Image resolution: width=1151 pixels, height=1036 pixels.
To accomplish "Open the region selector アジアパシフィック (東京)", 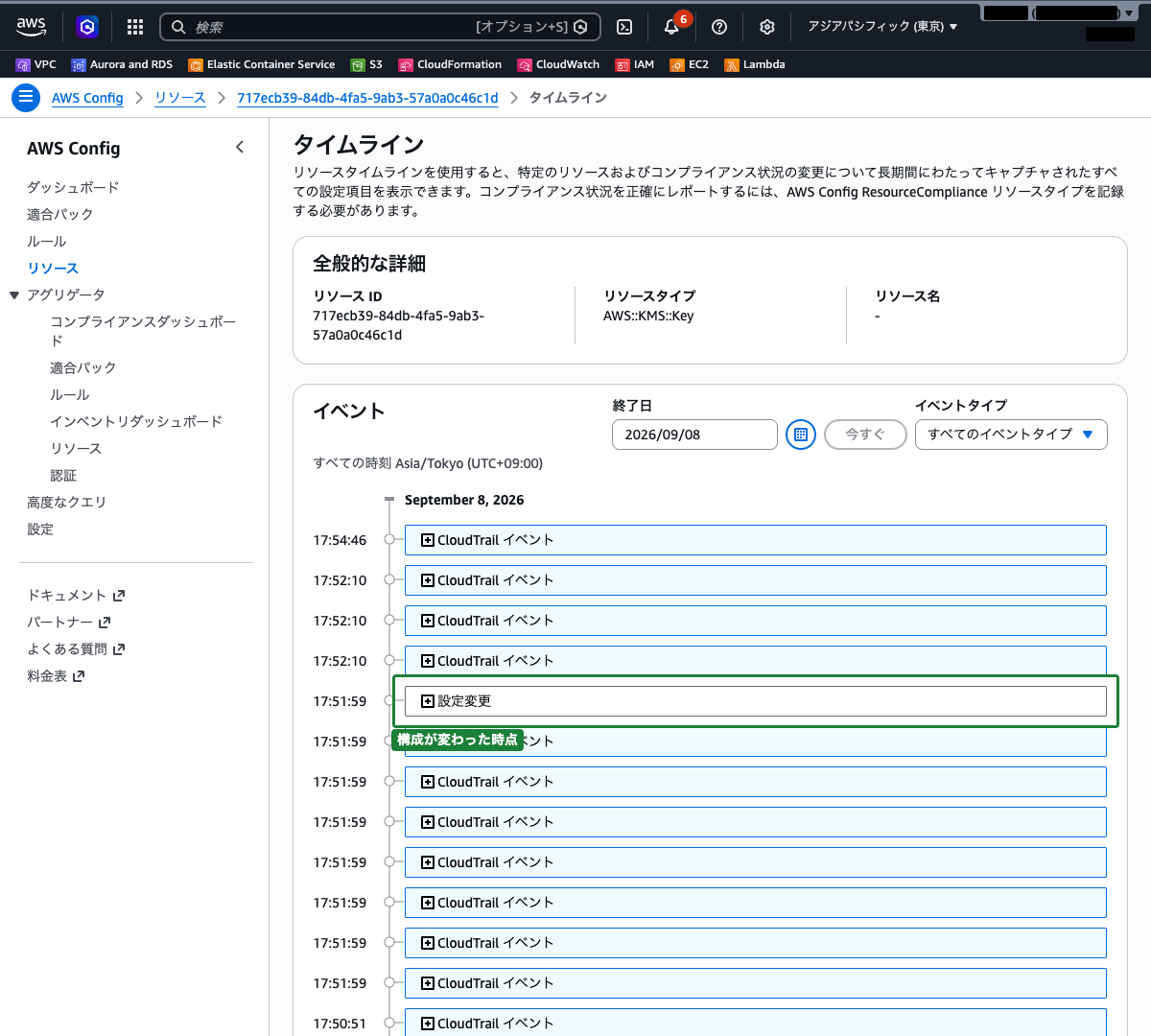I will (882, 27).
